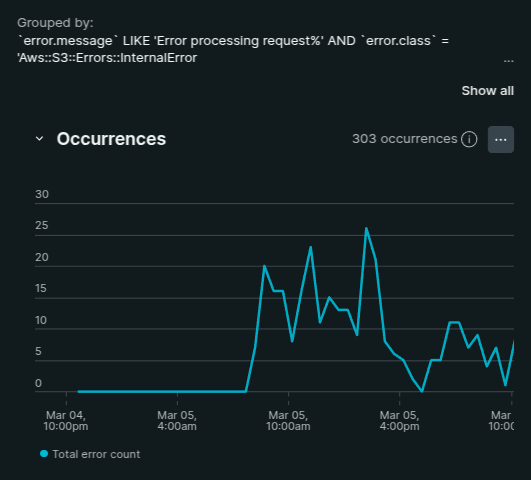The image size is (531, 480).
Task: Click the Mar 05, 4:00pm axis label
Action: point(399,420)
